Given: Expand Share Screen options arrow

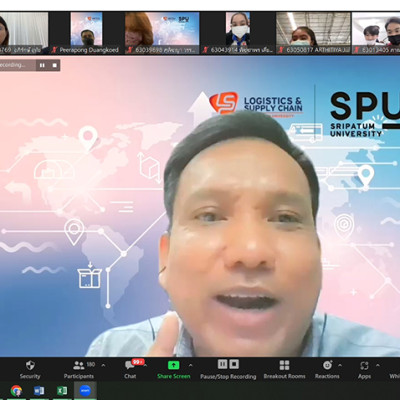Looking at the screenshot, I should pos(190,365).
